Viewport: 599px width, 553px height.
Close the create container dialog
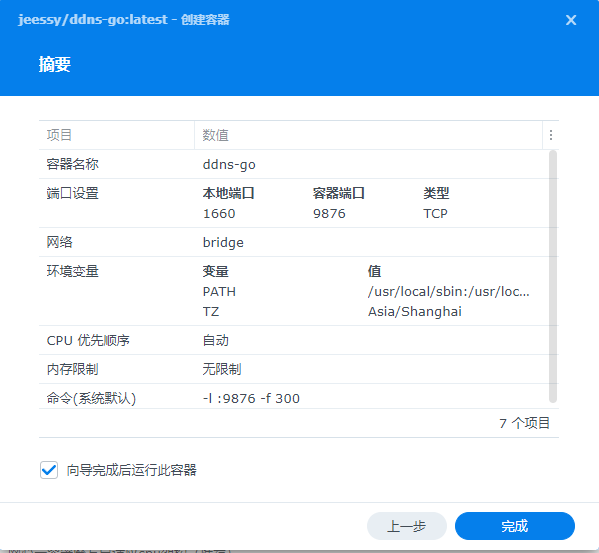click(571, 20)
